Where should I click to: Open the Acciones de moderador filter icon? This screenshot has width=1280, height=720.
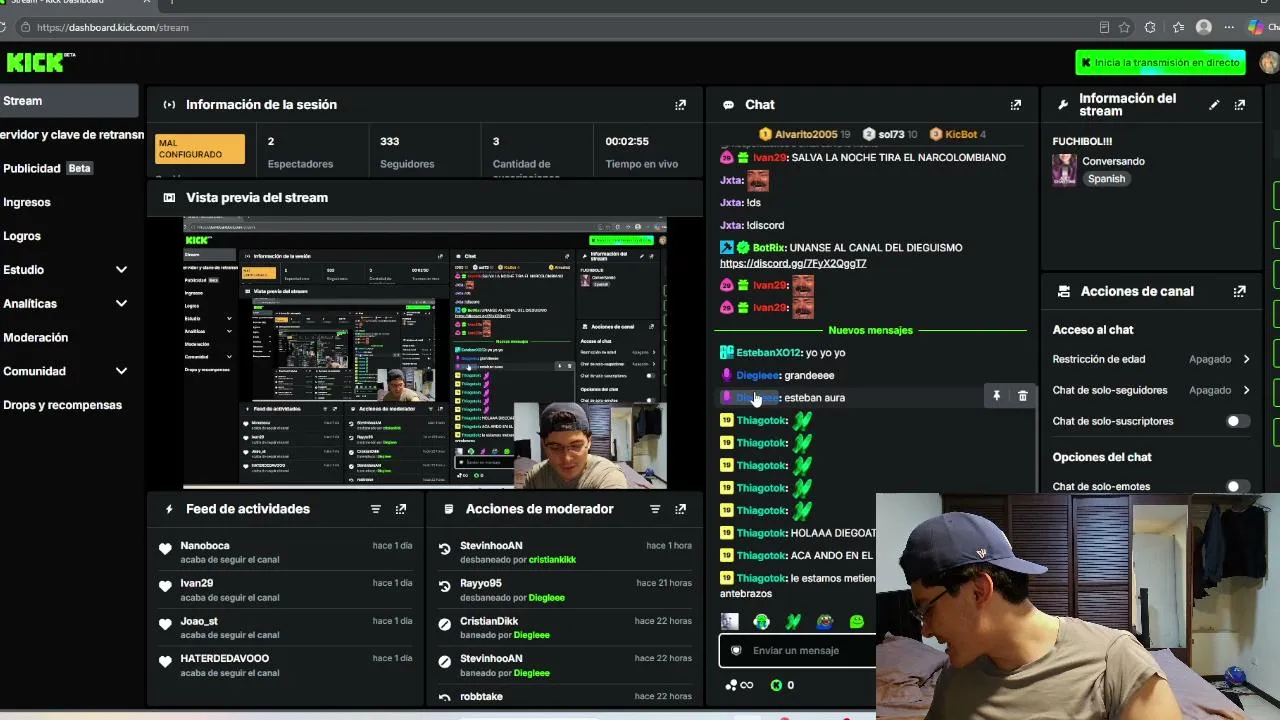point(655,509)
